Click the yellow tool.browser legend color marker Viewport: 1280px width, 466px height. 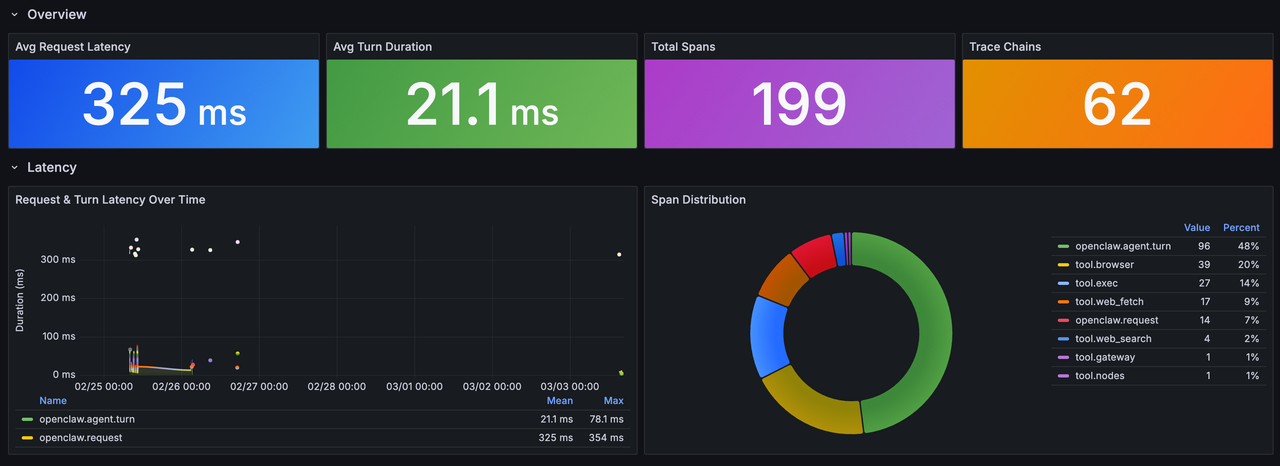click(x=1063, y=265)
